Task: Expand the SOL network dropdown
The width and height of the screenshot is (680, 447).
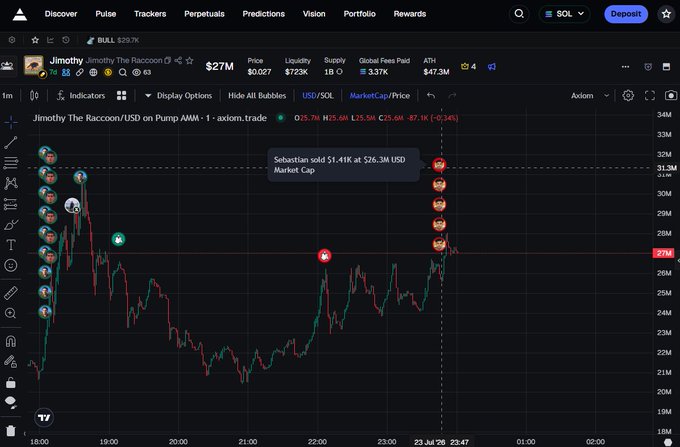Action: click(564, 14)
